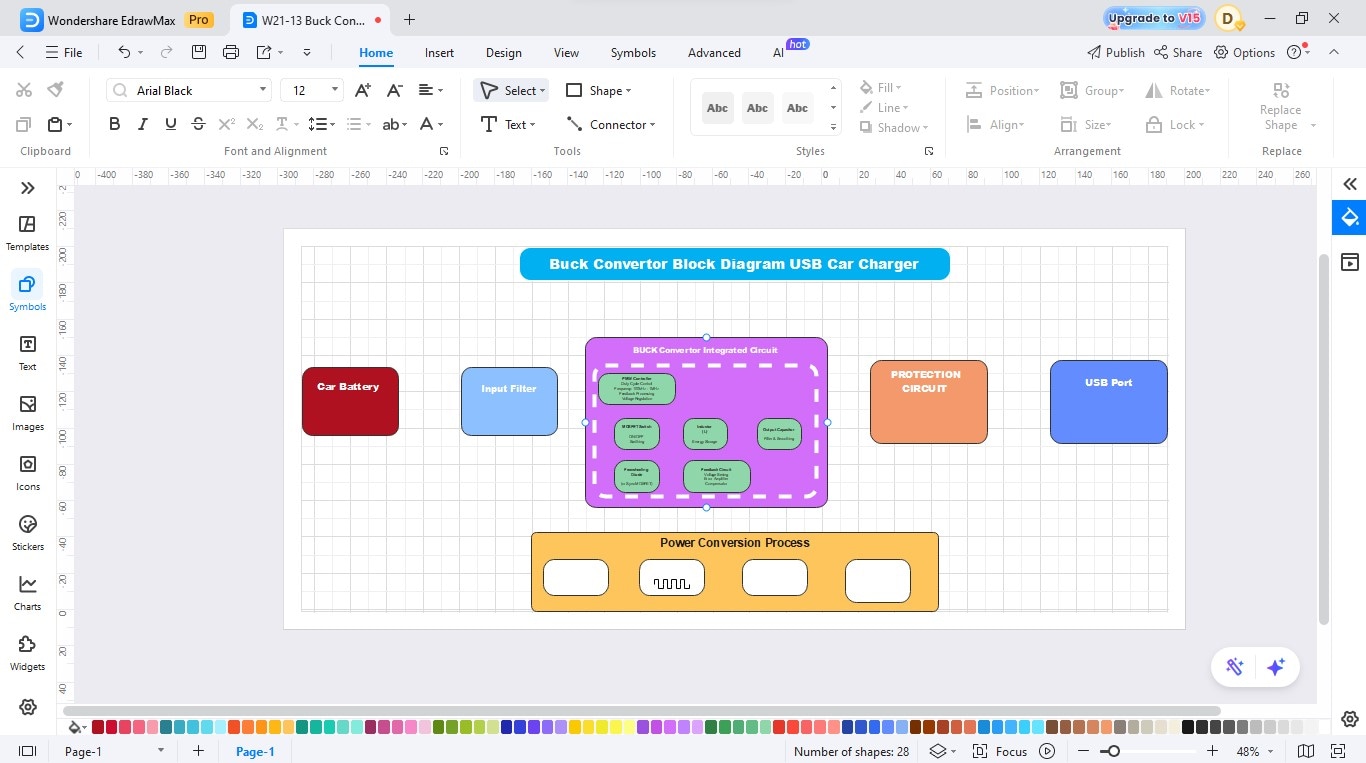
Task: Switch to the Design ribbon tab
Action: click(x=504, y=53)
